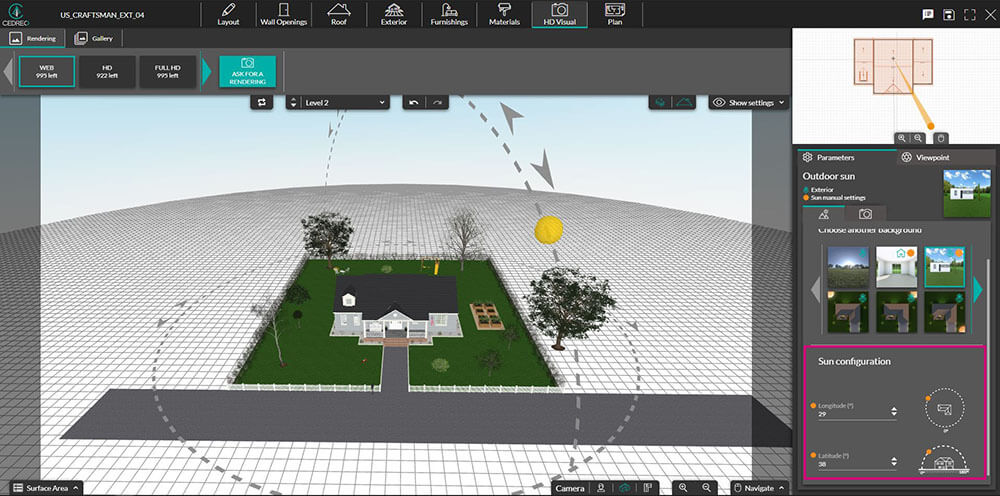Click the undo arrow in viewport toolbar
This screenshot has height=496, width=1000.
coord(413,102)
